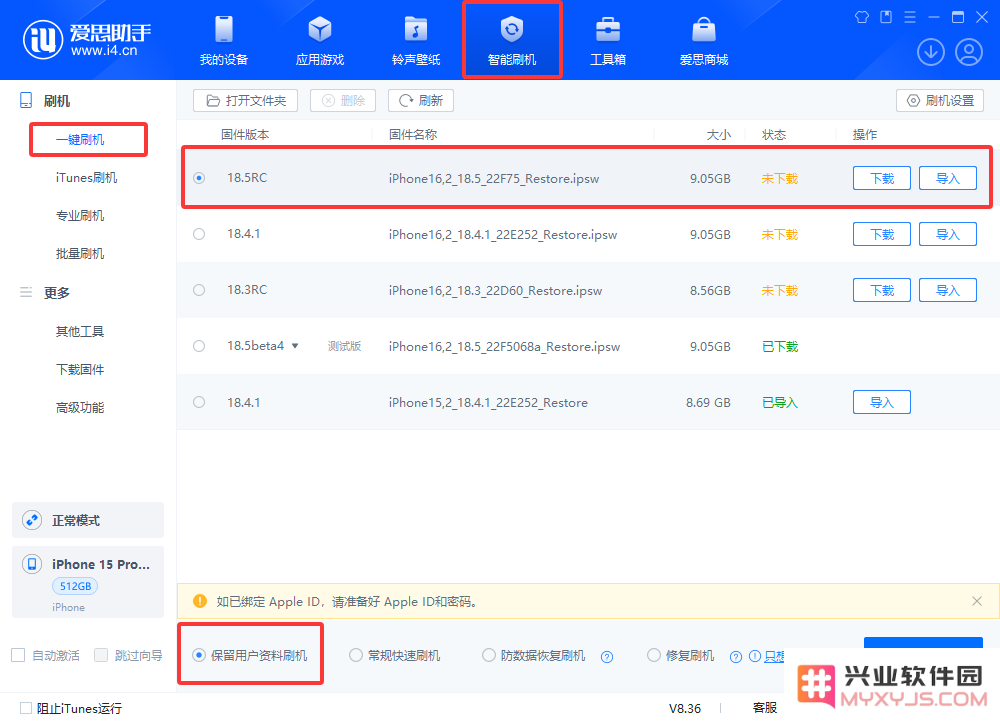1000x723 pixels.
Task: Expand the 18.5beta4 version dropdown arrow
Action: (x=295, y=346)
